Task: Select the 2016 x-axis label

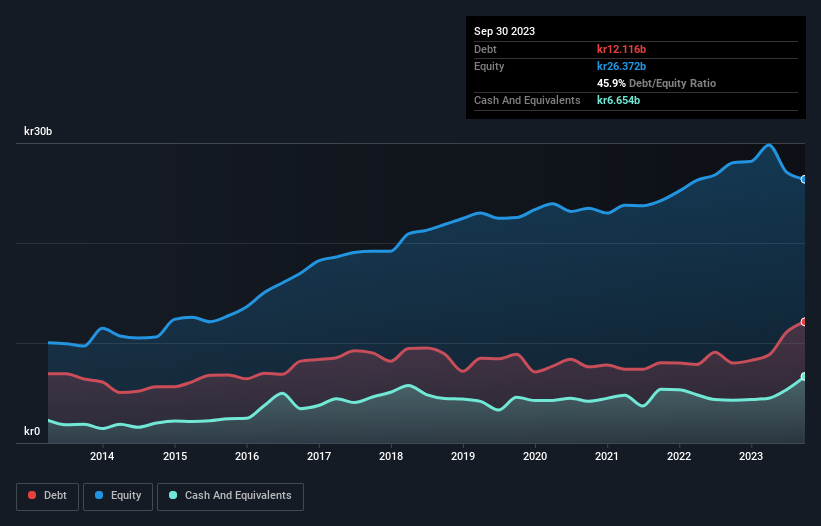Action: click(247, 457)
